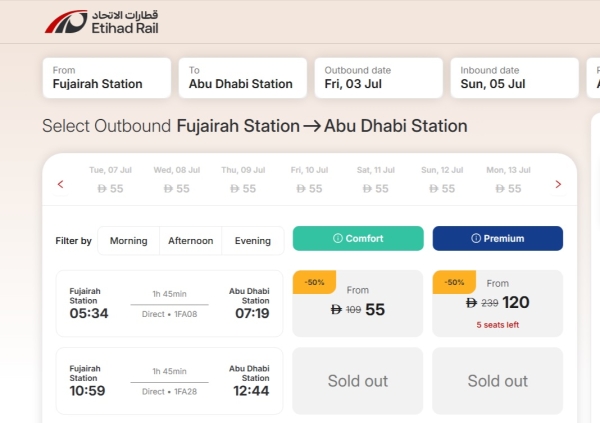Select Mon, 13 Jul date tab
The width and height of the screenshot is (600, 423).
[508, 180]
